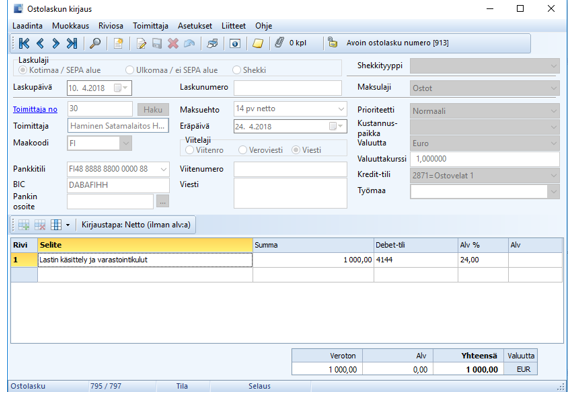Open the Riviosa menu

click(111, 26)
